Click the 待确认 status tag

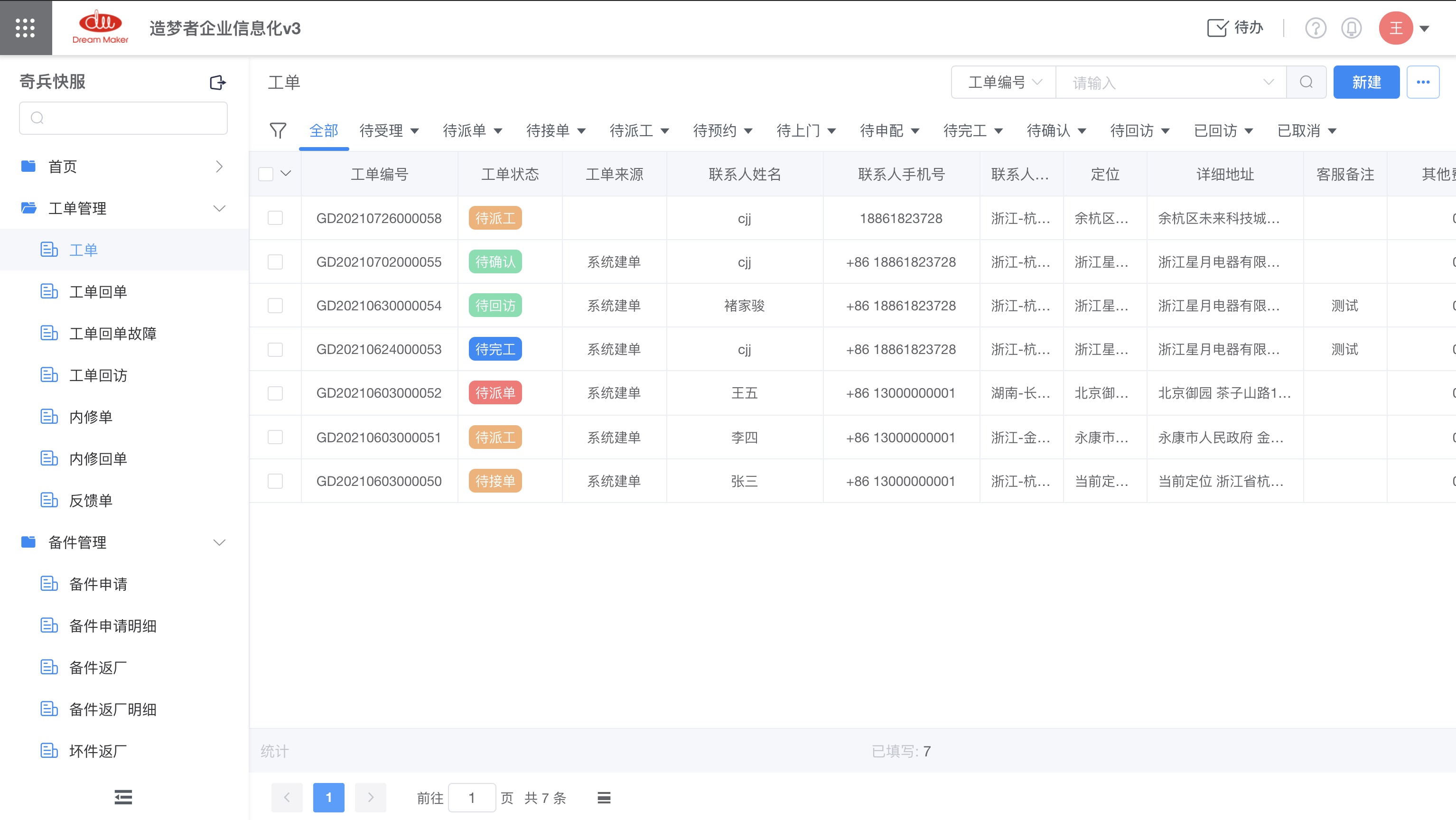pos(495,261)
